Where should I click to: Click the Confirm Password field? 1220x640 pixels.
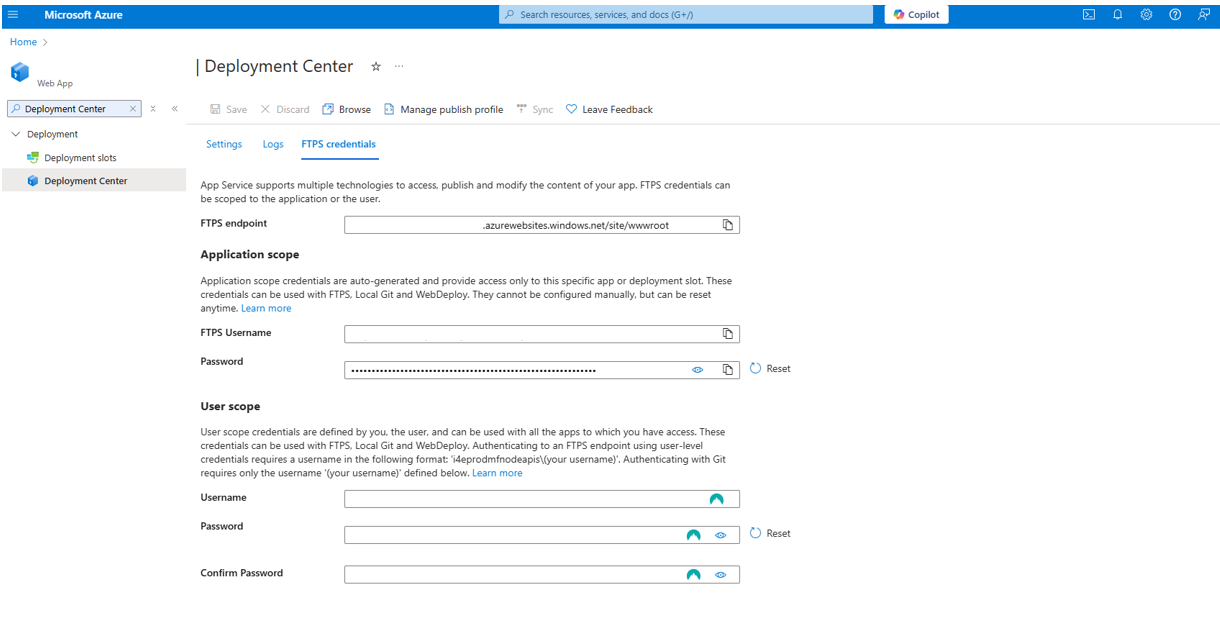point(542,575)
